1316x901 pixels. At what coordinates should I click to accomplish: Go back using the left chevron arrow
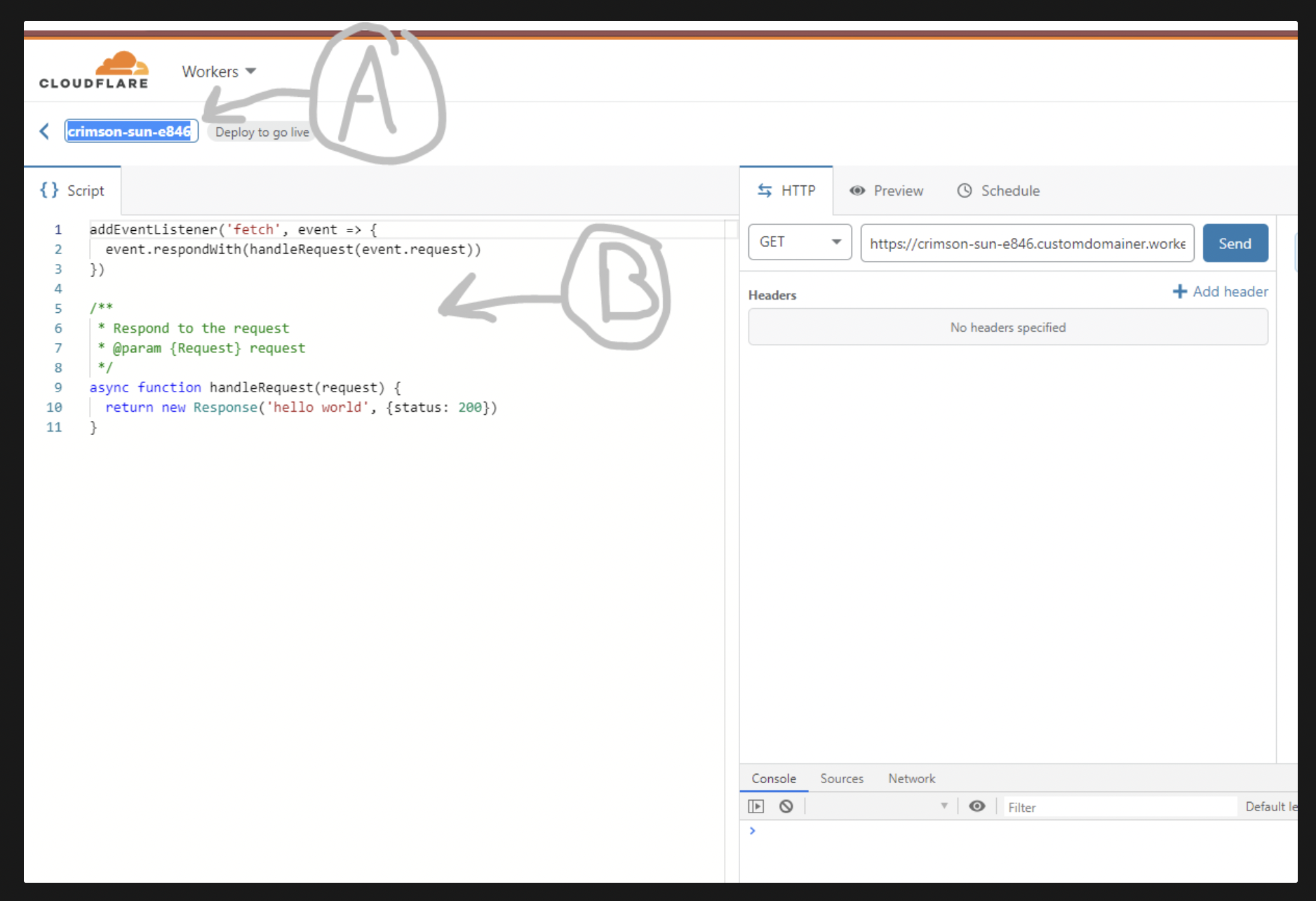click(44, 131)
